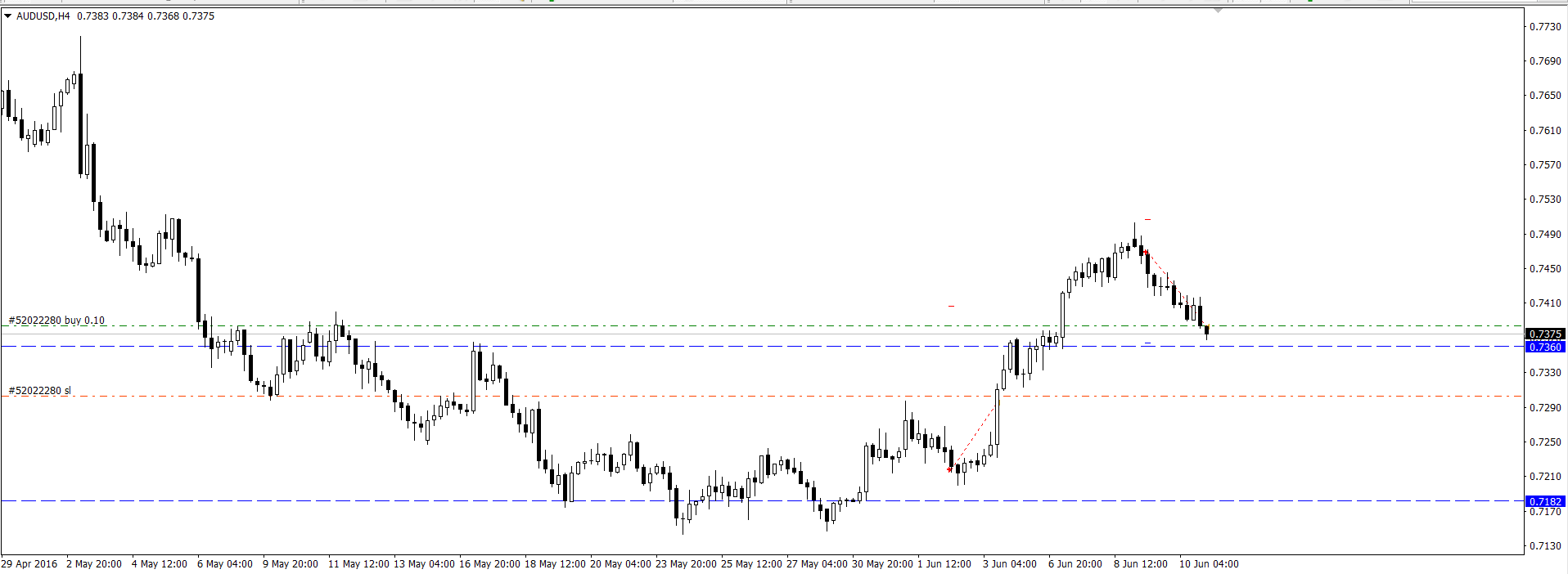Click the current price label 0.7375
This screenshot has width=1568, height=574.
1546,334
